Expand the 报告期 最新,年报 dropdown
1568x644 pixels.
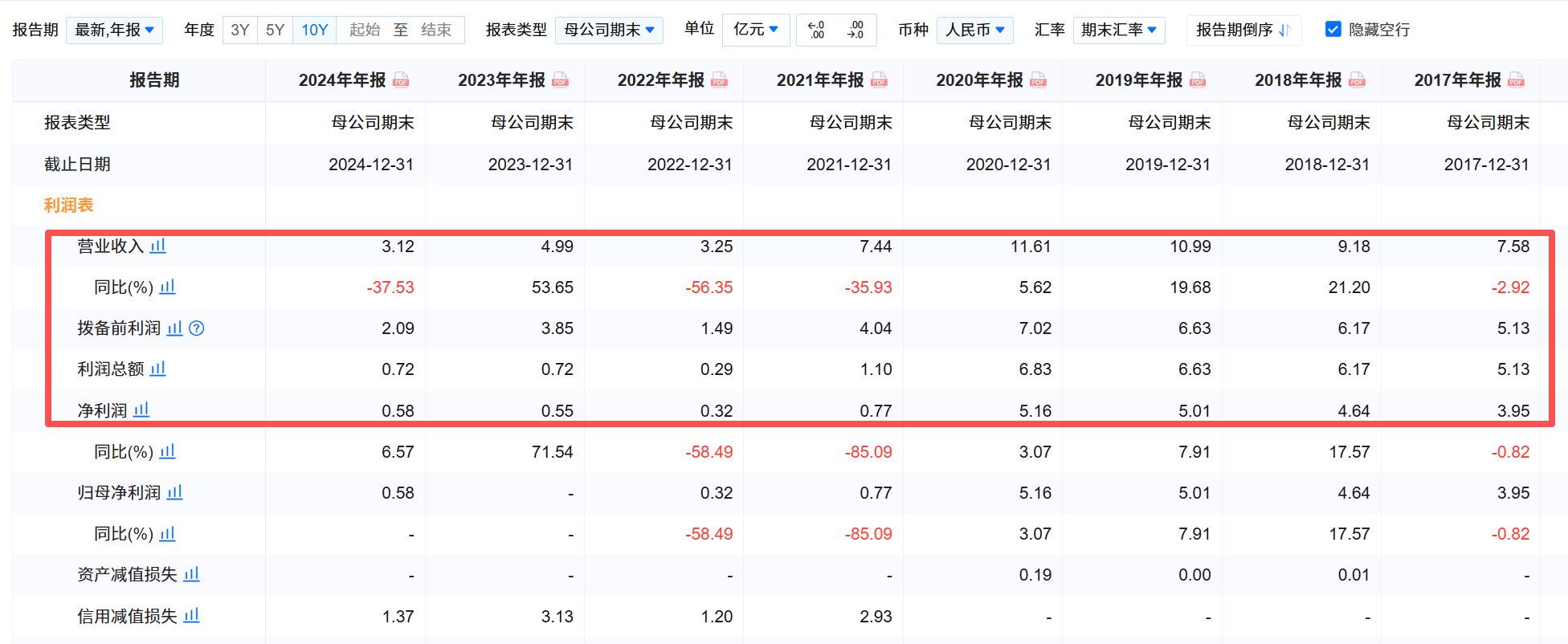pyautogui.click(x=115, y=30)
